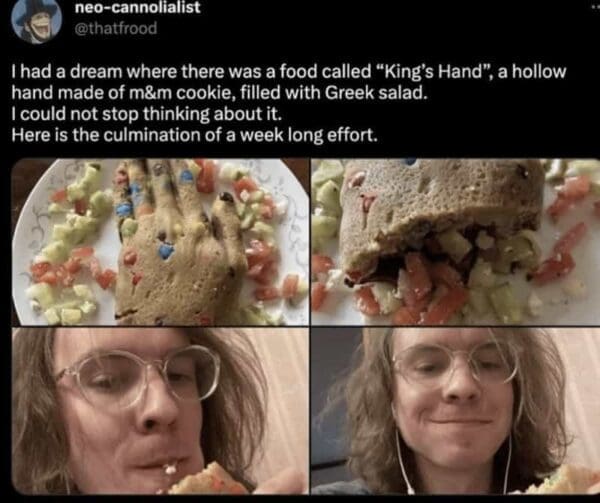Click the white earphone cord in last photo
Viewport: 600px width, 503px height.
[x=402, y=461]
